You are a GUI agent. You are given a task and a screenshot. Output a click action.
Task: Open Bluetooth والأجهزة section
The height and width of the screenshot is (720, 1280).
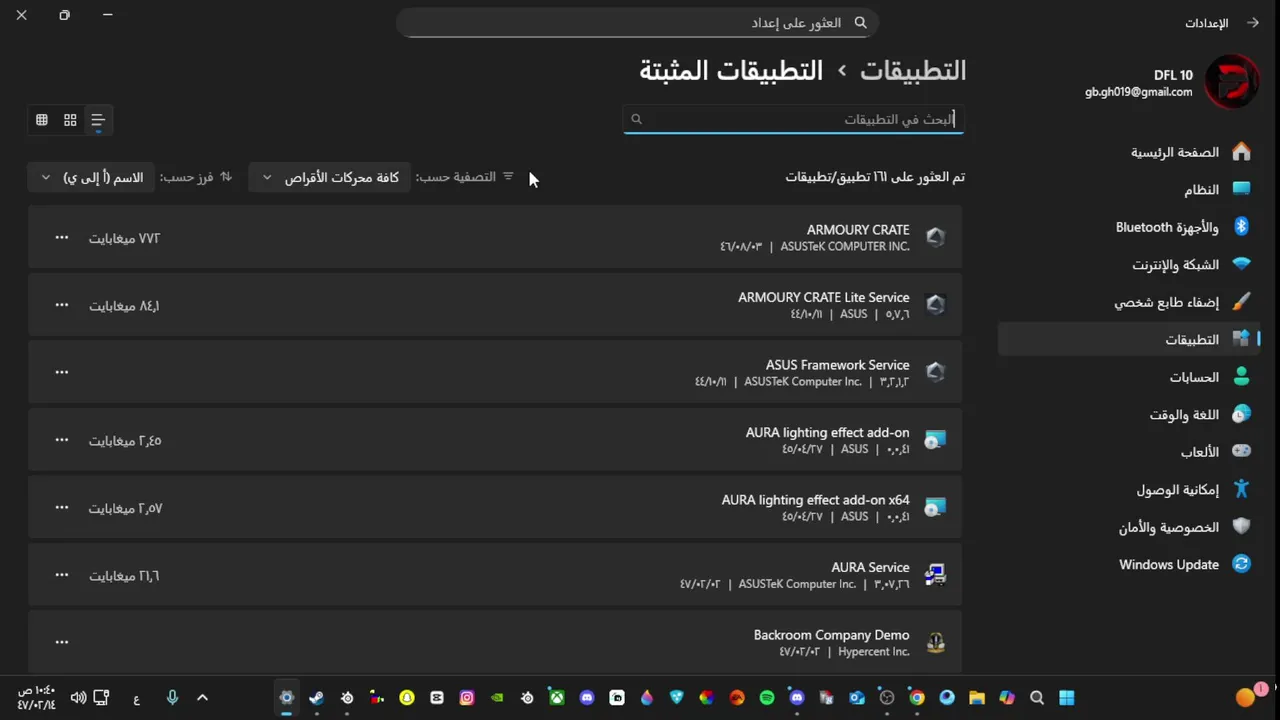(1130, 227)
